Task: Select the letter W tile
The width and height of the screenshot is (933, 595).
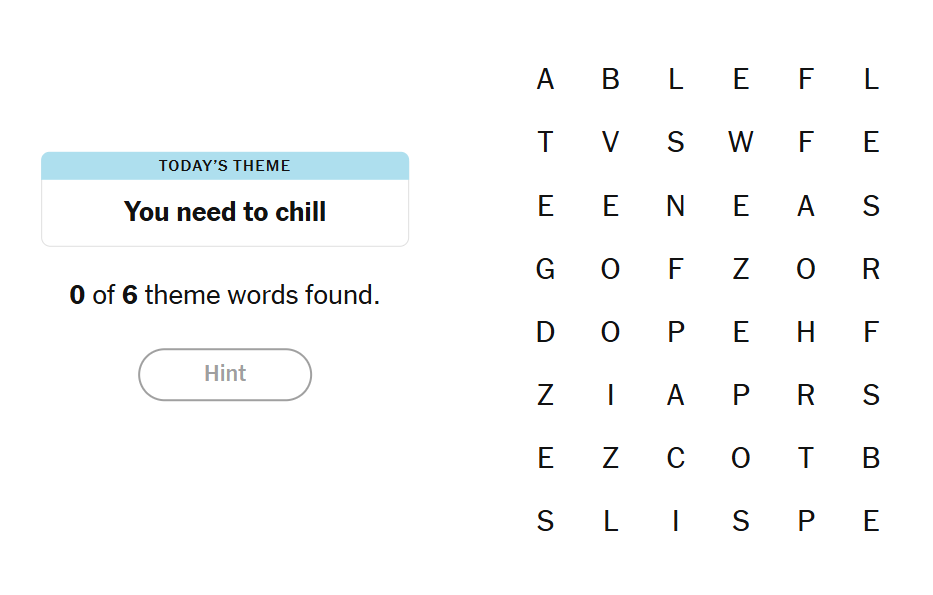Action: point(740,142)
